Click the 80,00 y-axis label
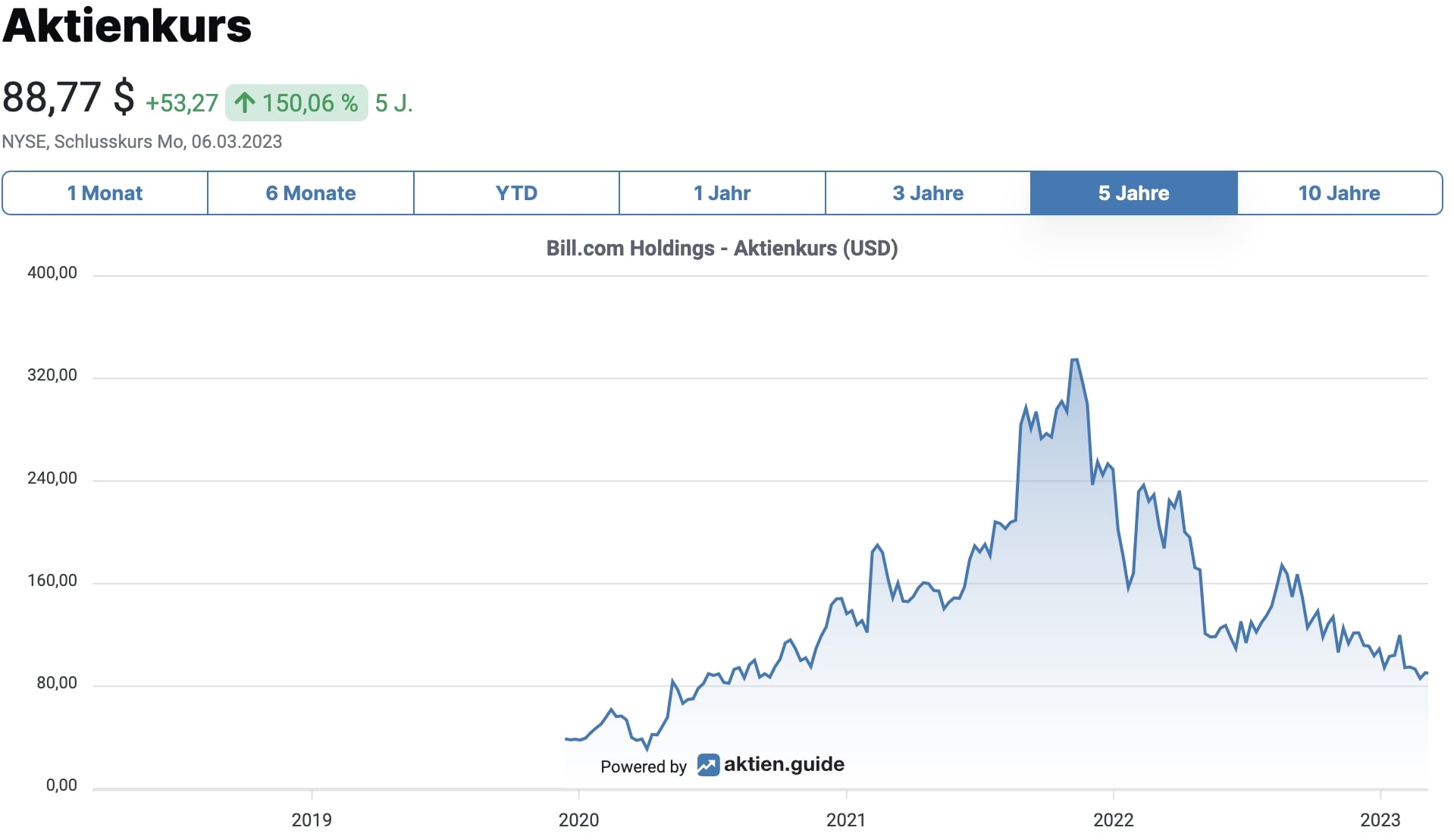The image size is (1454, 840). point(57,683)
